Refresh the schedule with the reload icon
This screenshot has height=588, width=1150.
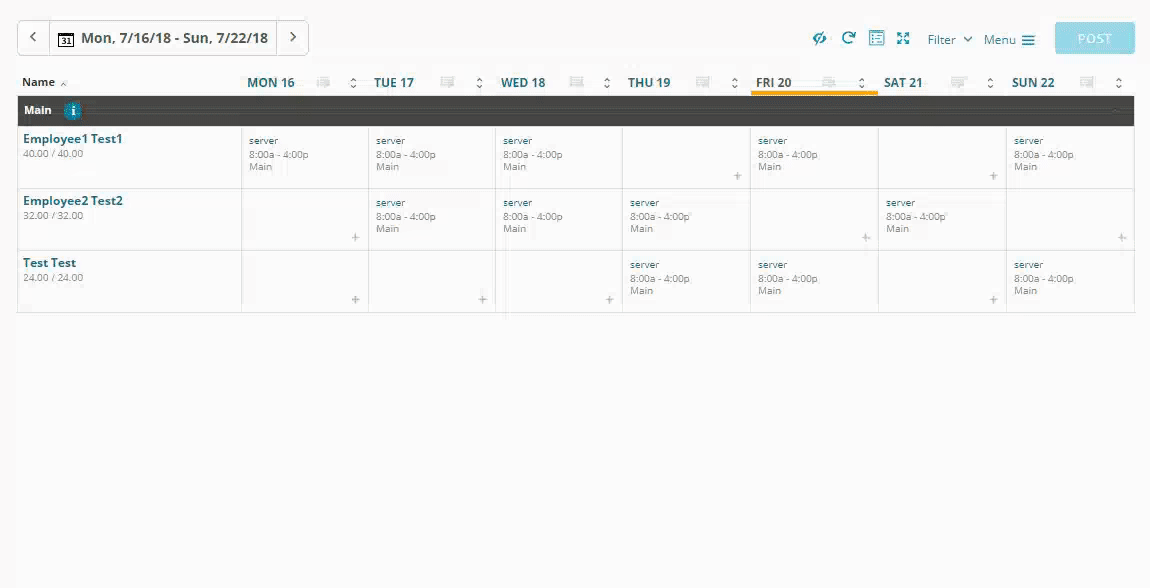coord(849,38)
